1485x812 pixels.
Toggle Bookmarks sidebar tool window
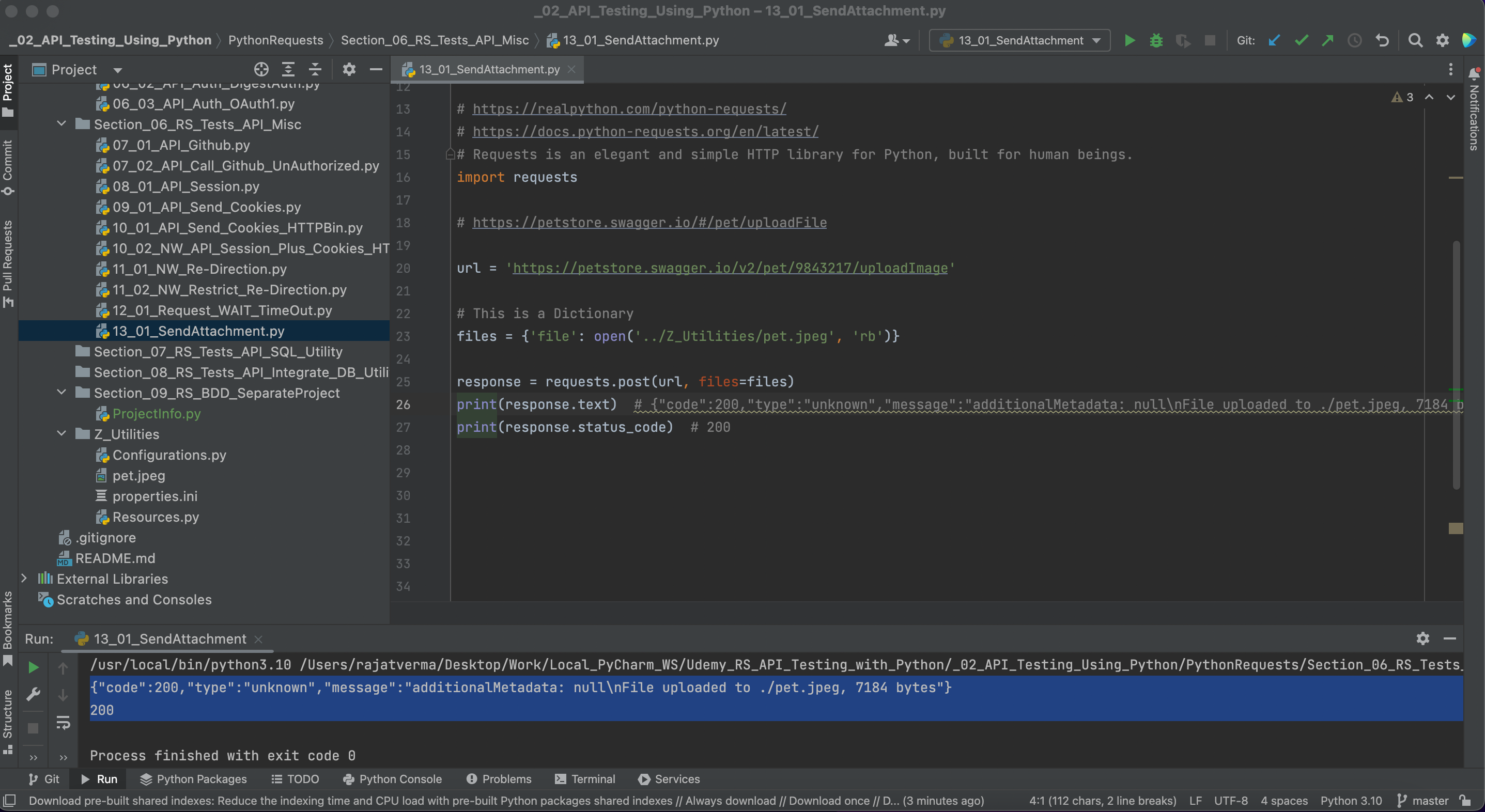point(8,628)
